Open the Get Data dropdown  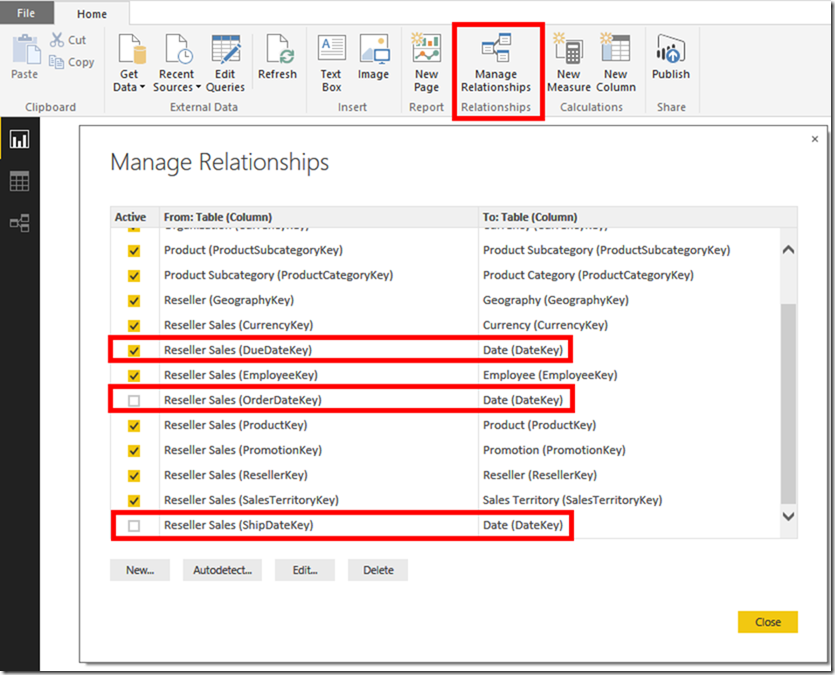point(129,63)
